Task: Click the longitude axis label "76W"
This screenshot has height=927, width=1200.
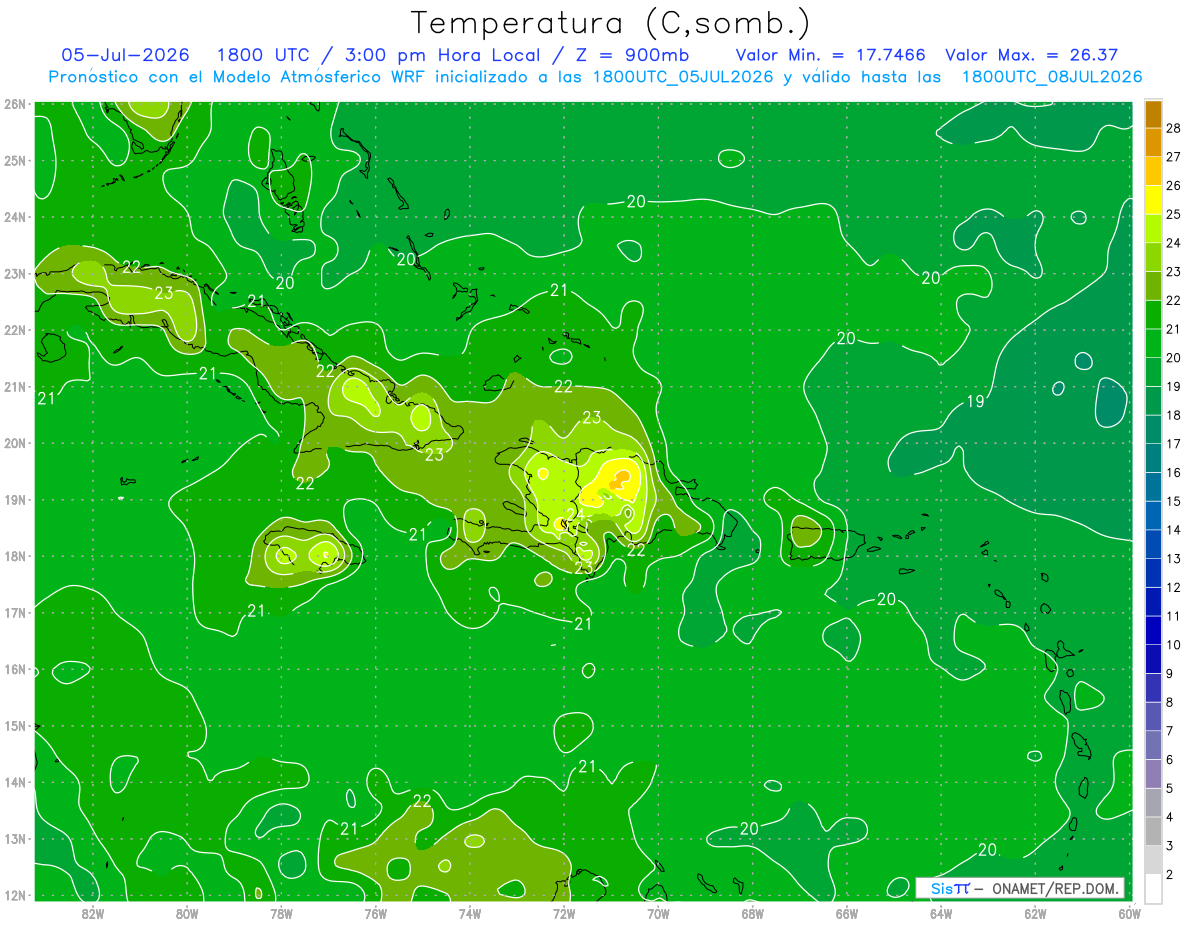Action: (376, 913)
